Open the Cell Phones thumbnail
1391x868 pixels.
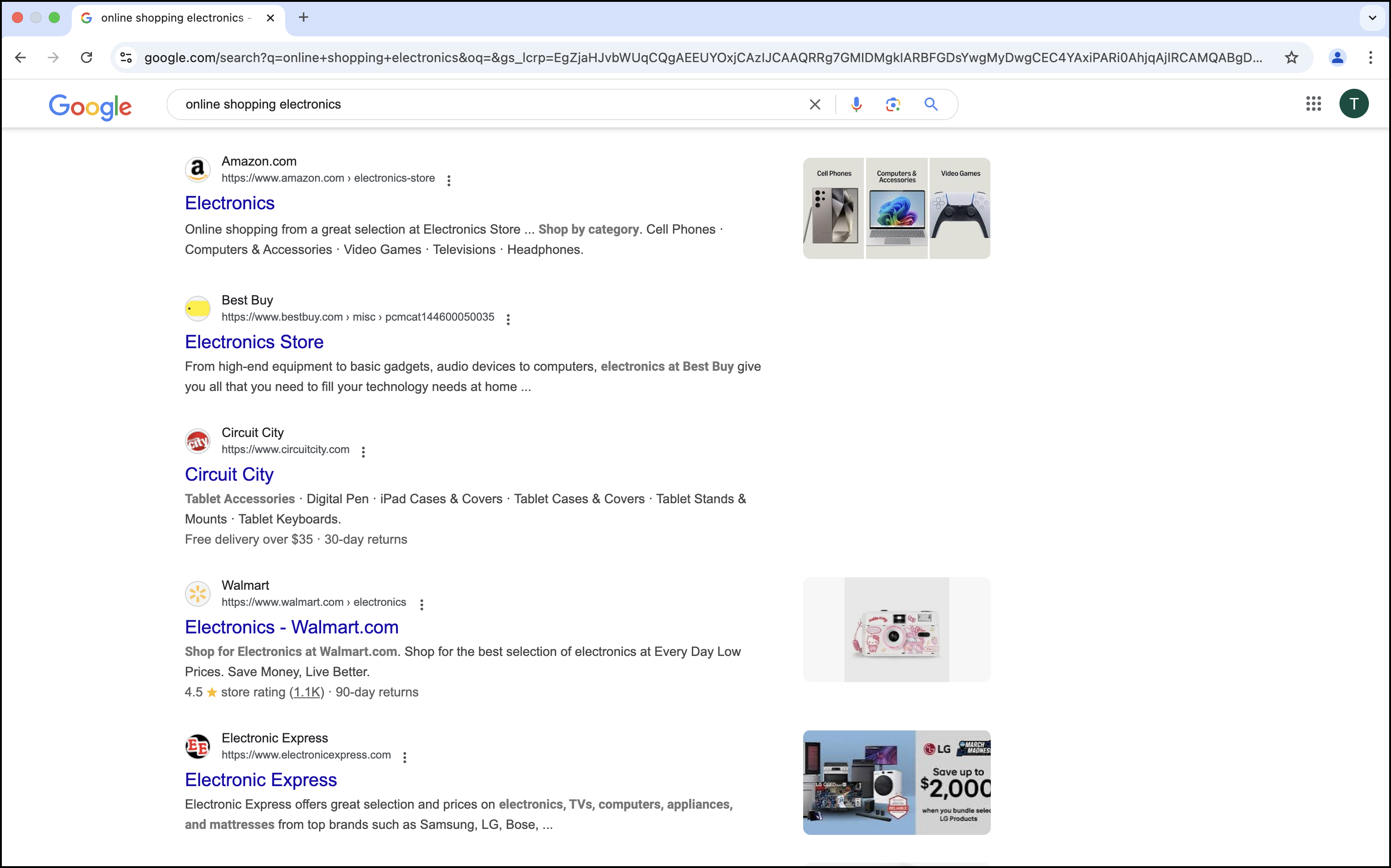(x=833, y=208)
